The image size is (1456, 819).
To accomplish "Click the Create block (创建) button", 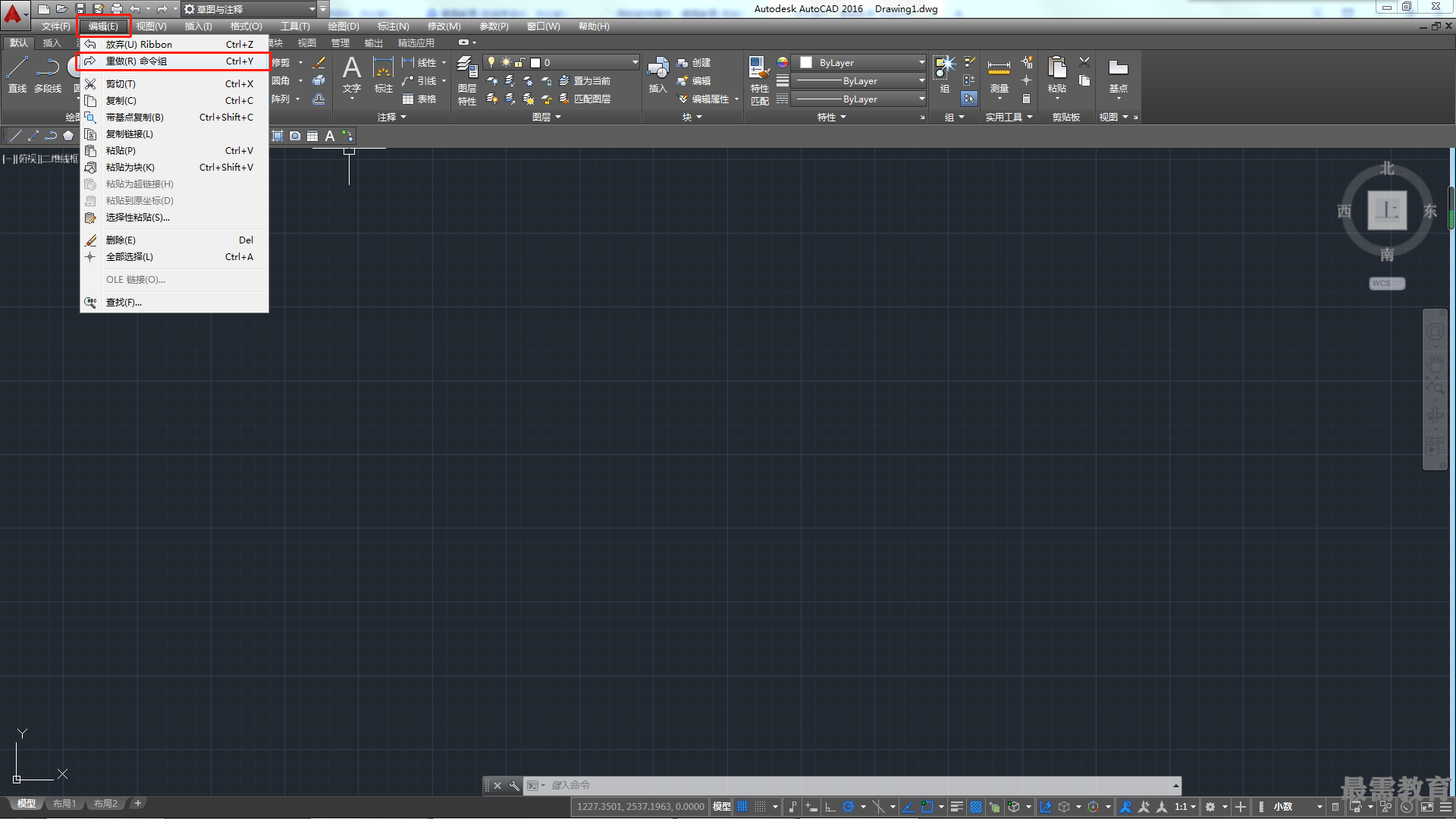I will [x=694, y=63].
